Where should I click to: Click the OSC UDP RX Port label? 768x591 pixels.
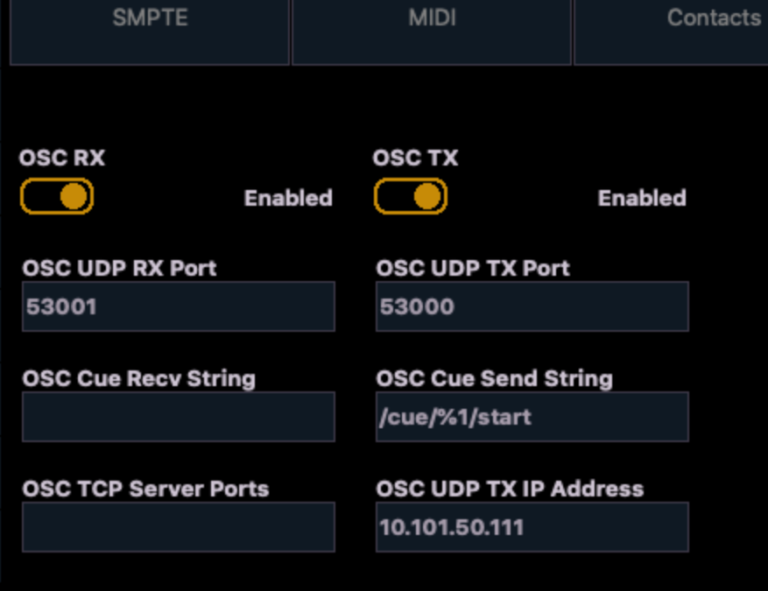click(119, 268)
